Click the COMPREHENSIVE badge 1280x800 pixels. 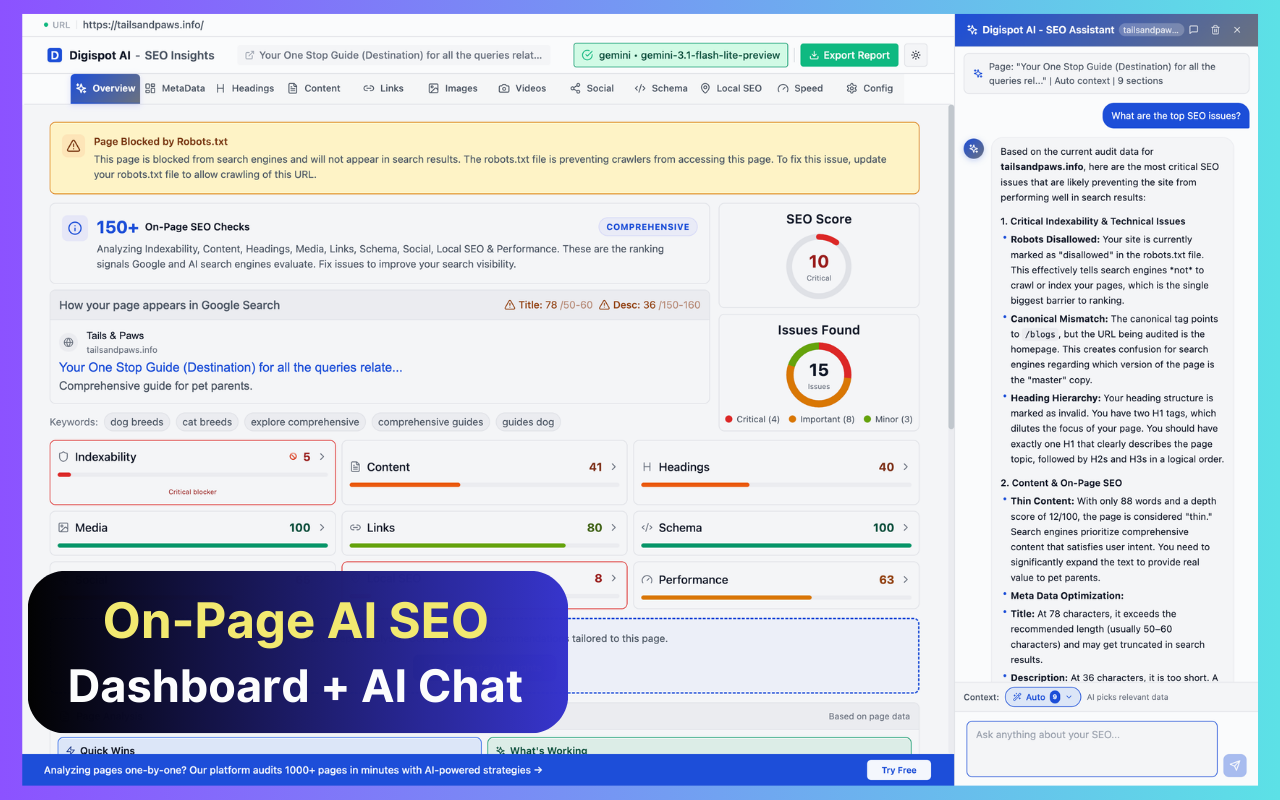(648, 227)
